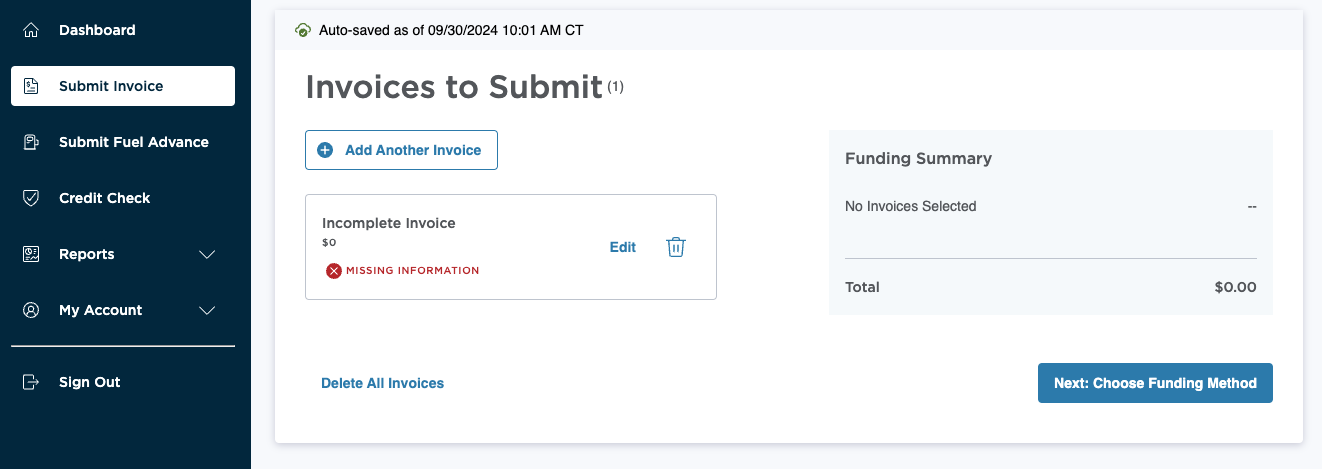Open the Submit Fuel Advance page
The height and width of the screenshot is (469, 1322).
point(133,142)
